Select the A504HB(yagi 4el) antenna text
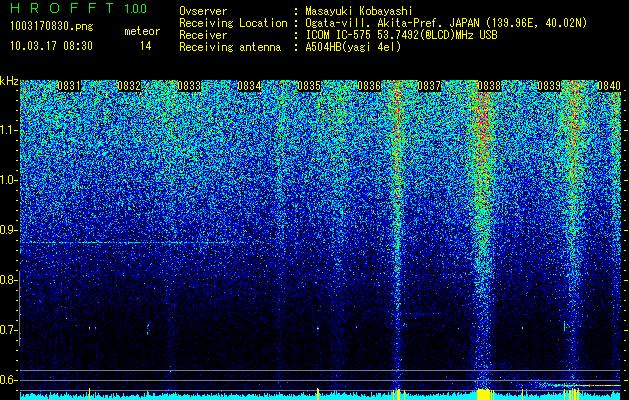The height and width of the screenshot is (400, 629). (353, 47)
